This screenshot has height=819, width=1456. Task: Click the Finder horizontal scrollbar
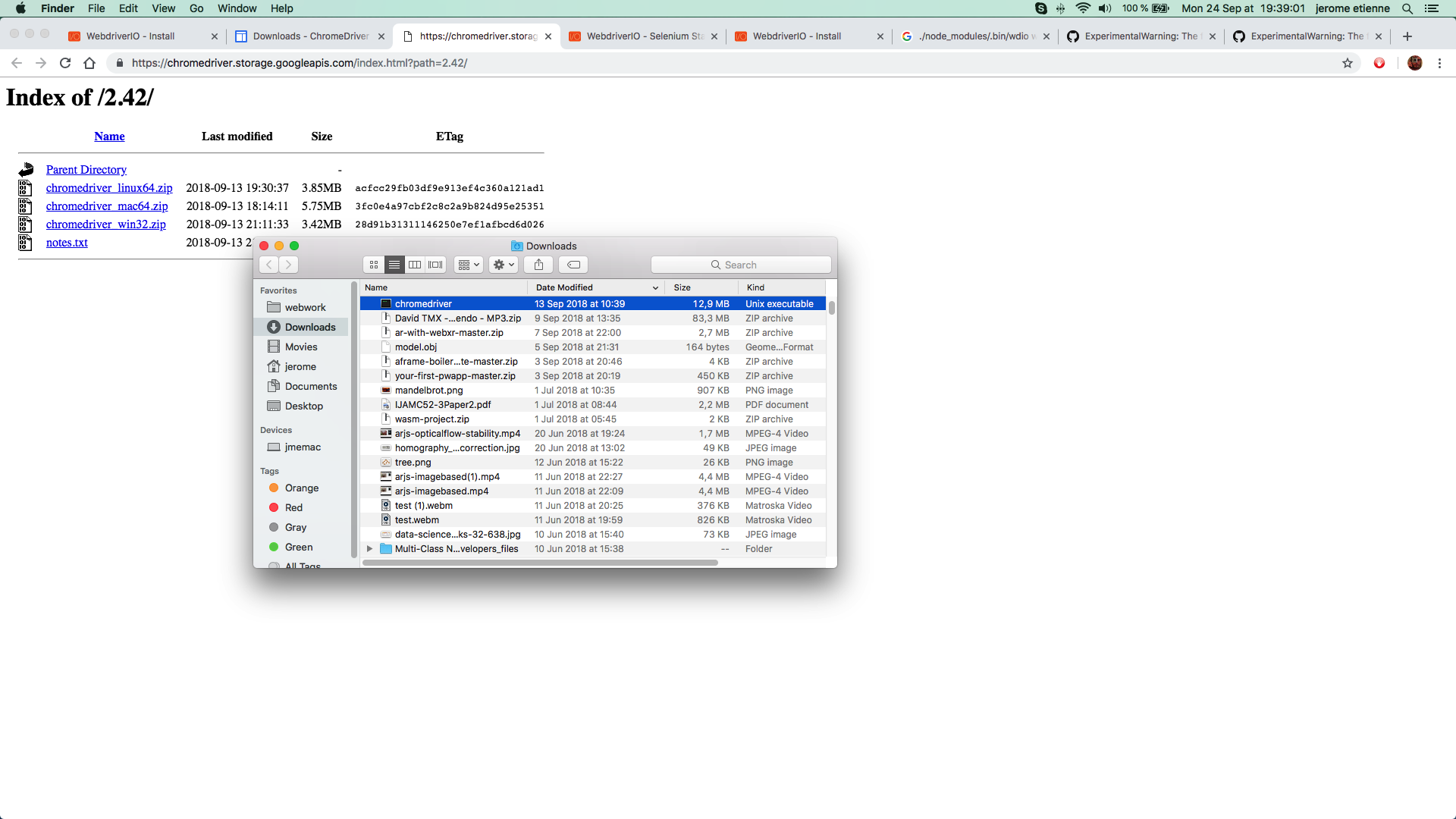click(540, 563)
